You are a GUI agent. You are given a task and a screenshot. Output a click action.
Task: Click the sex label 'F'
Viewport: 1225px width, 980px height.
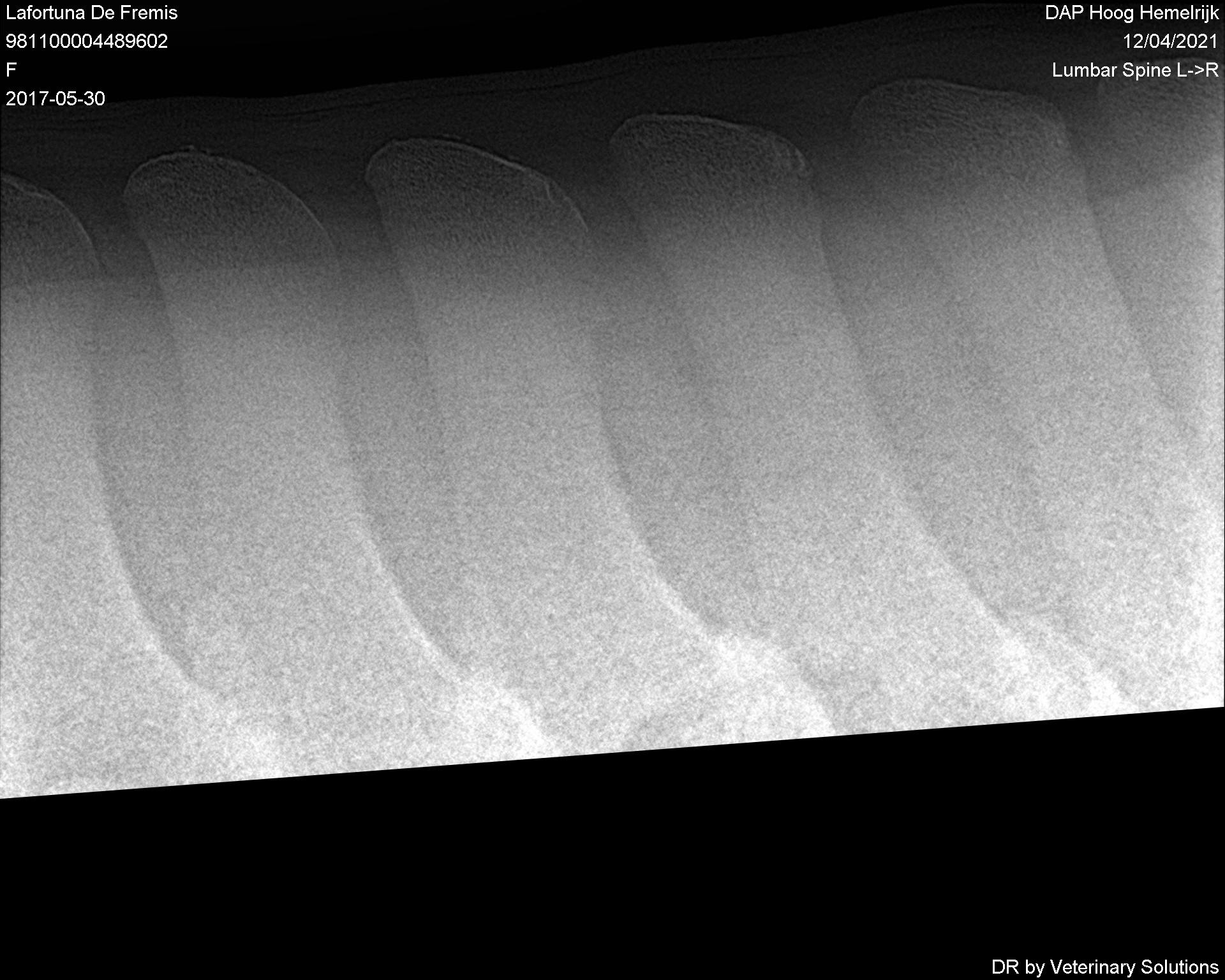(11, 70)
